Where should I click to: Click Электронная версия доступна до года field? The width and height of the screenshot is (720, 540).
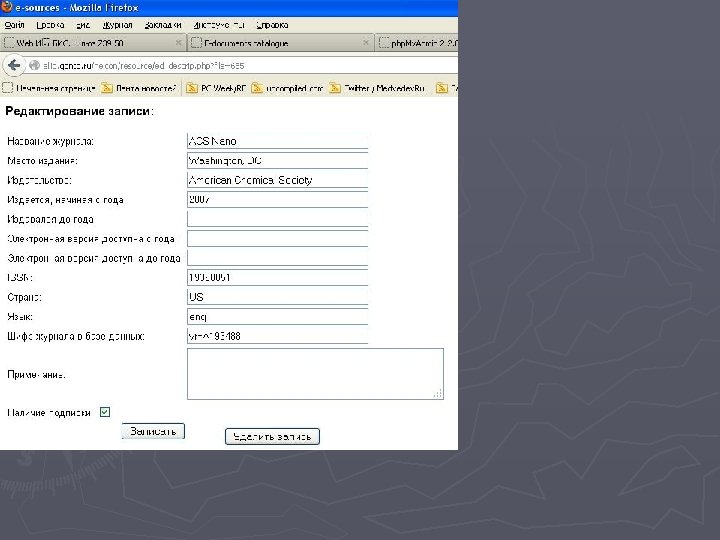point(277,258)
